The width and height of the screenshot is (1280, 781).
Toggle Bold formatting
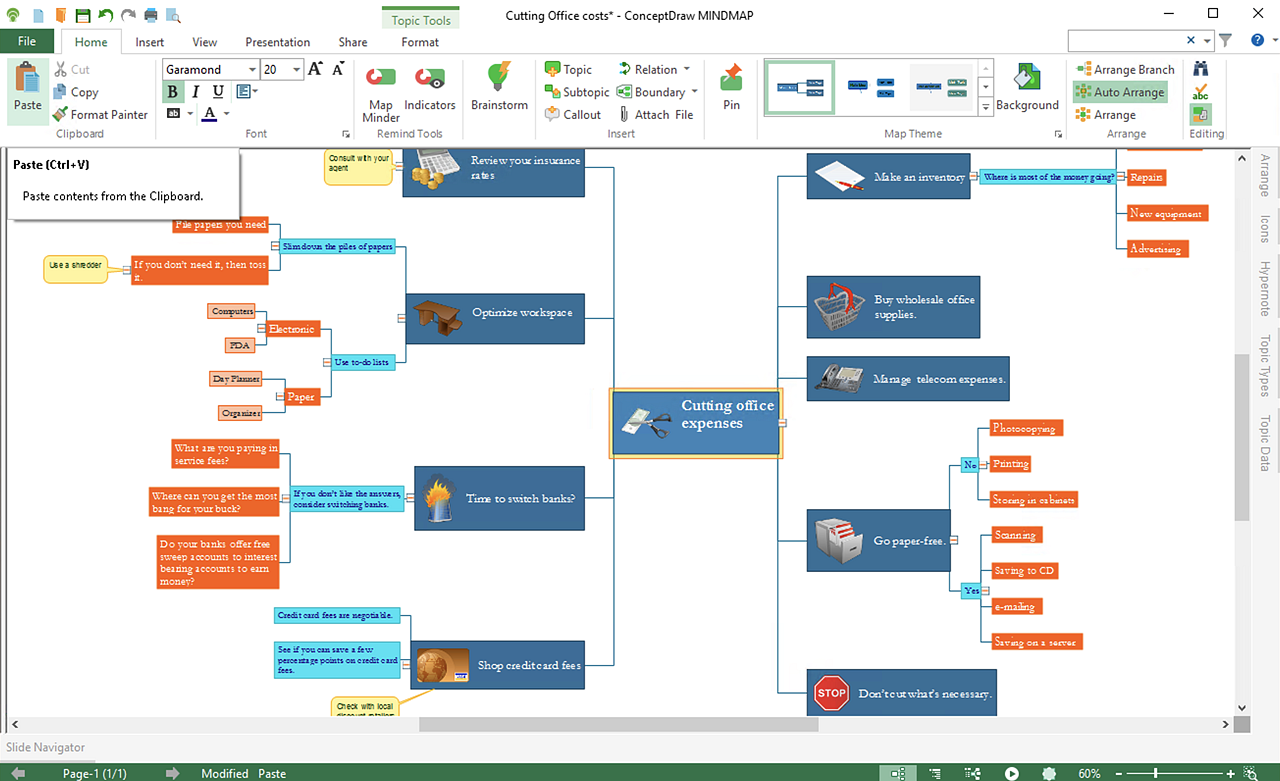tap(172, 92)
